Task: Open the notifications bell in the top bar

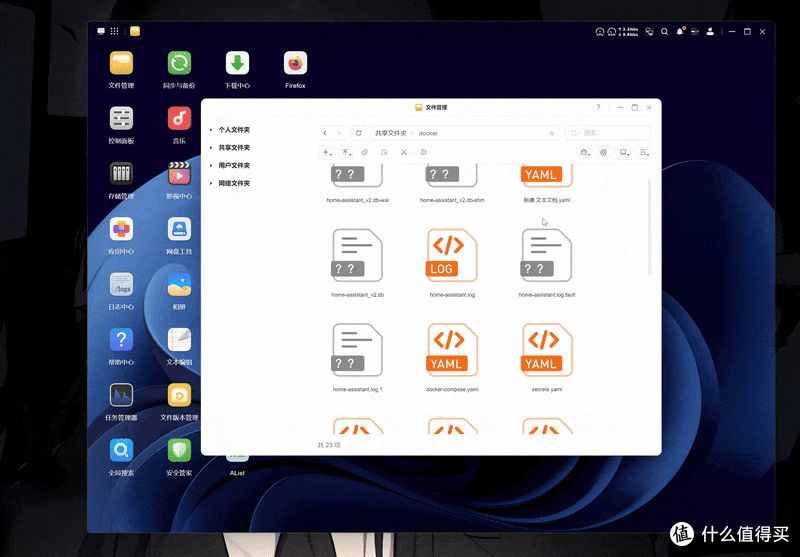Action: pyautogui.click(x=680, y=31)
